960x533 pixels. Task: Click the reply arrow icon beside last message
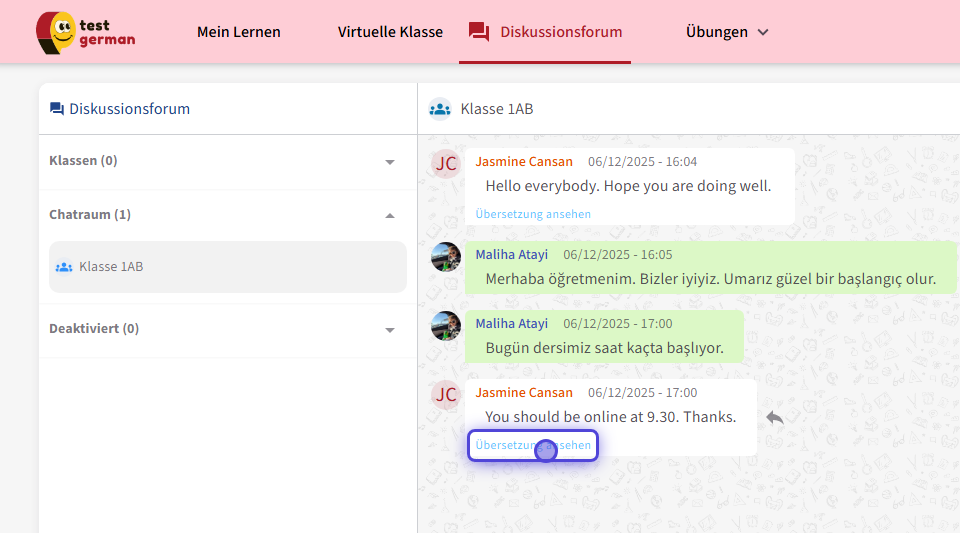tap(775, 417)
